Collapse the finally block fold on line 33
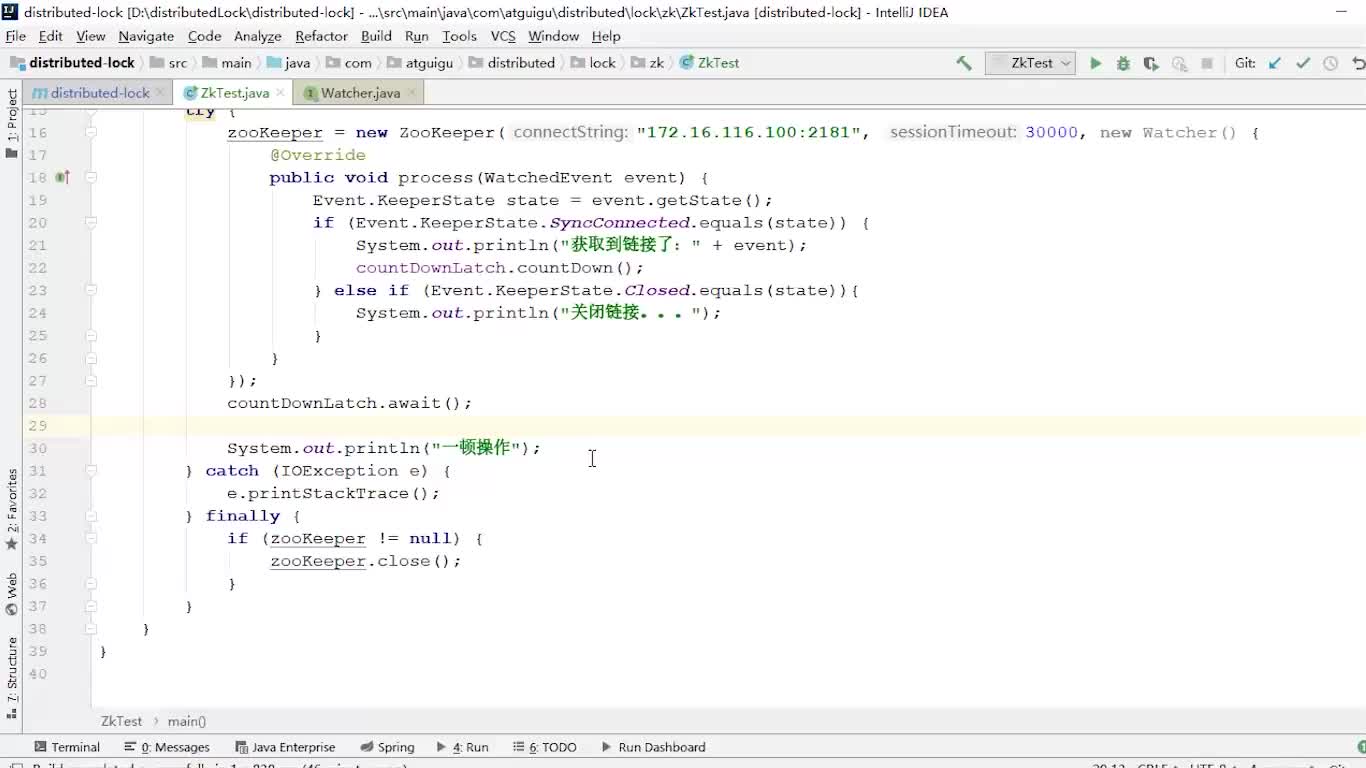 (x=90, y=516)
